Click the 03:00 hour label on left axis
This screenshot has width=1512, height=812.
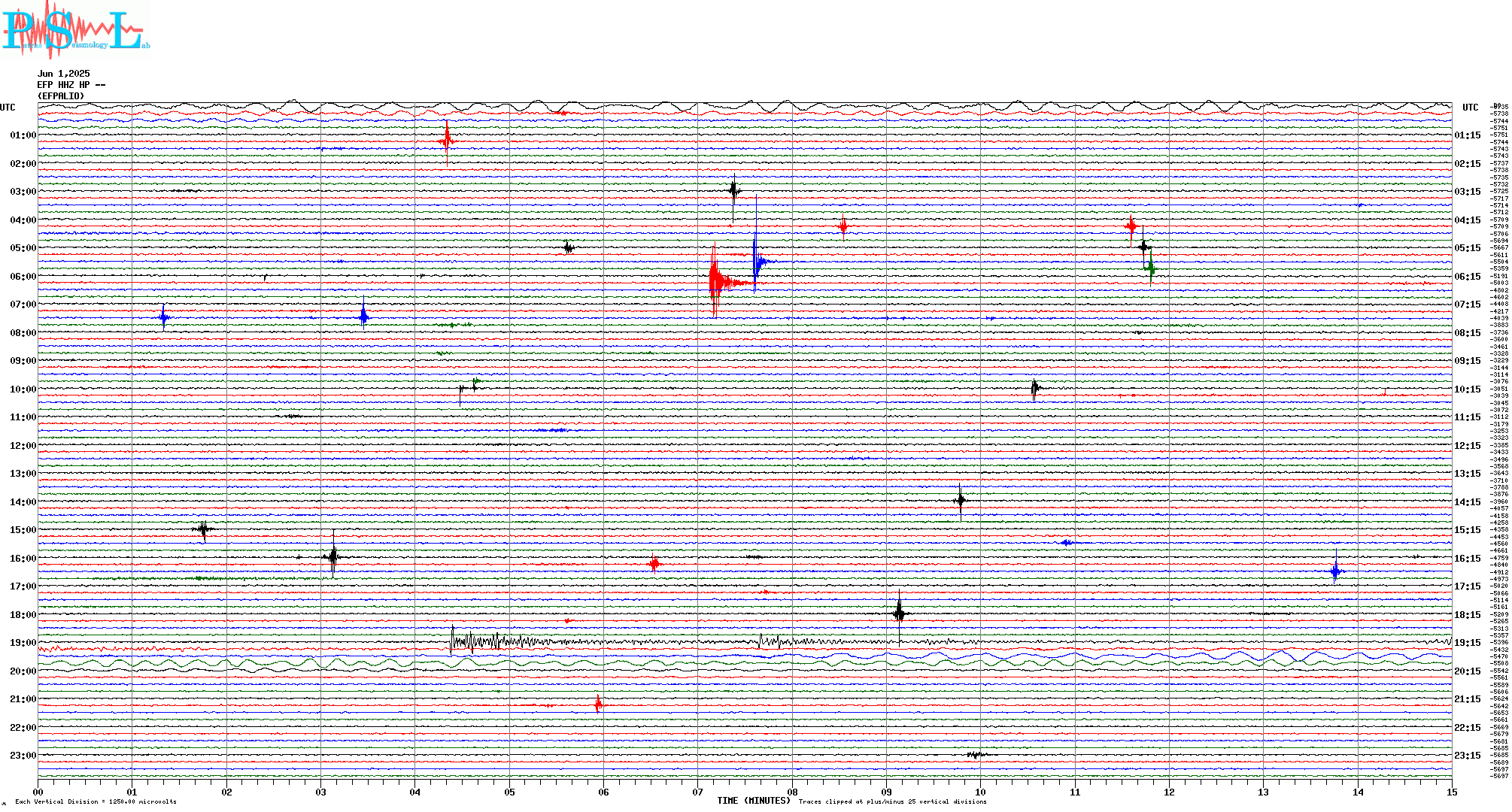23,192
